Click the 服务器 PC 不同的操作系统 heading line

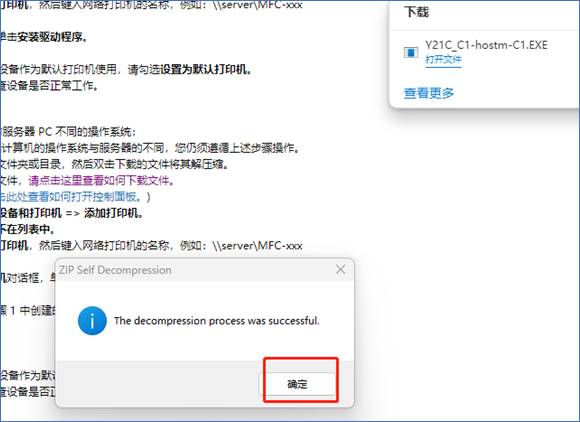tap(68, 132)
